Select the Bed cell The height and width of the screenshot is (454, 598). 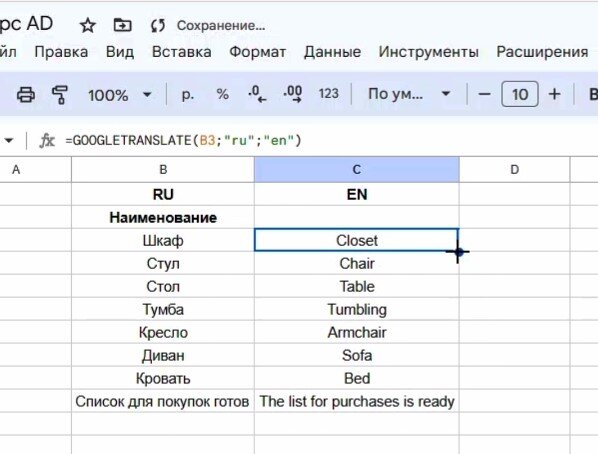(x=357, y=378)
